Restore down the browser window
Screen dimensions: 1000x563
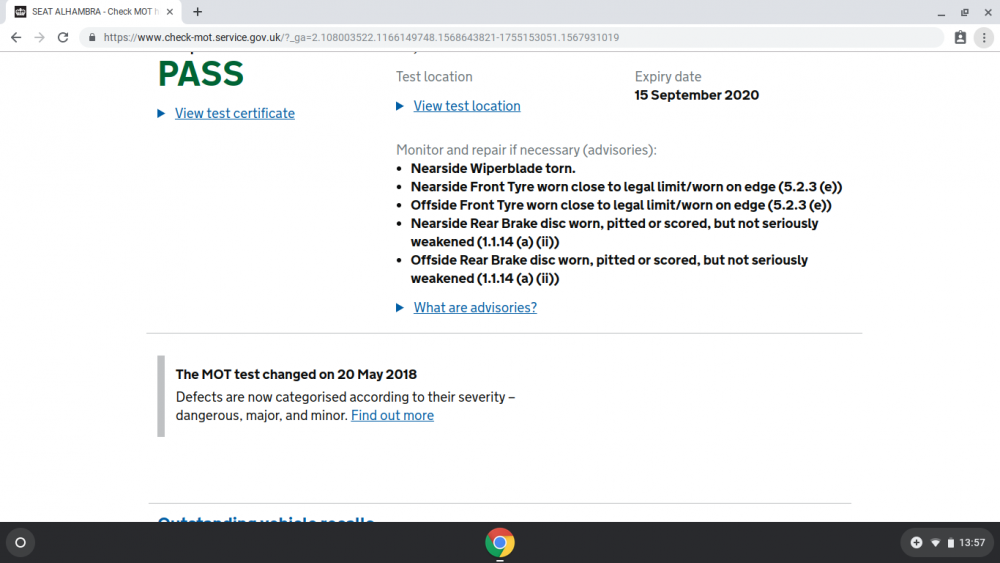tap(964, 12)
